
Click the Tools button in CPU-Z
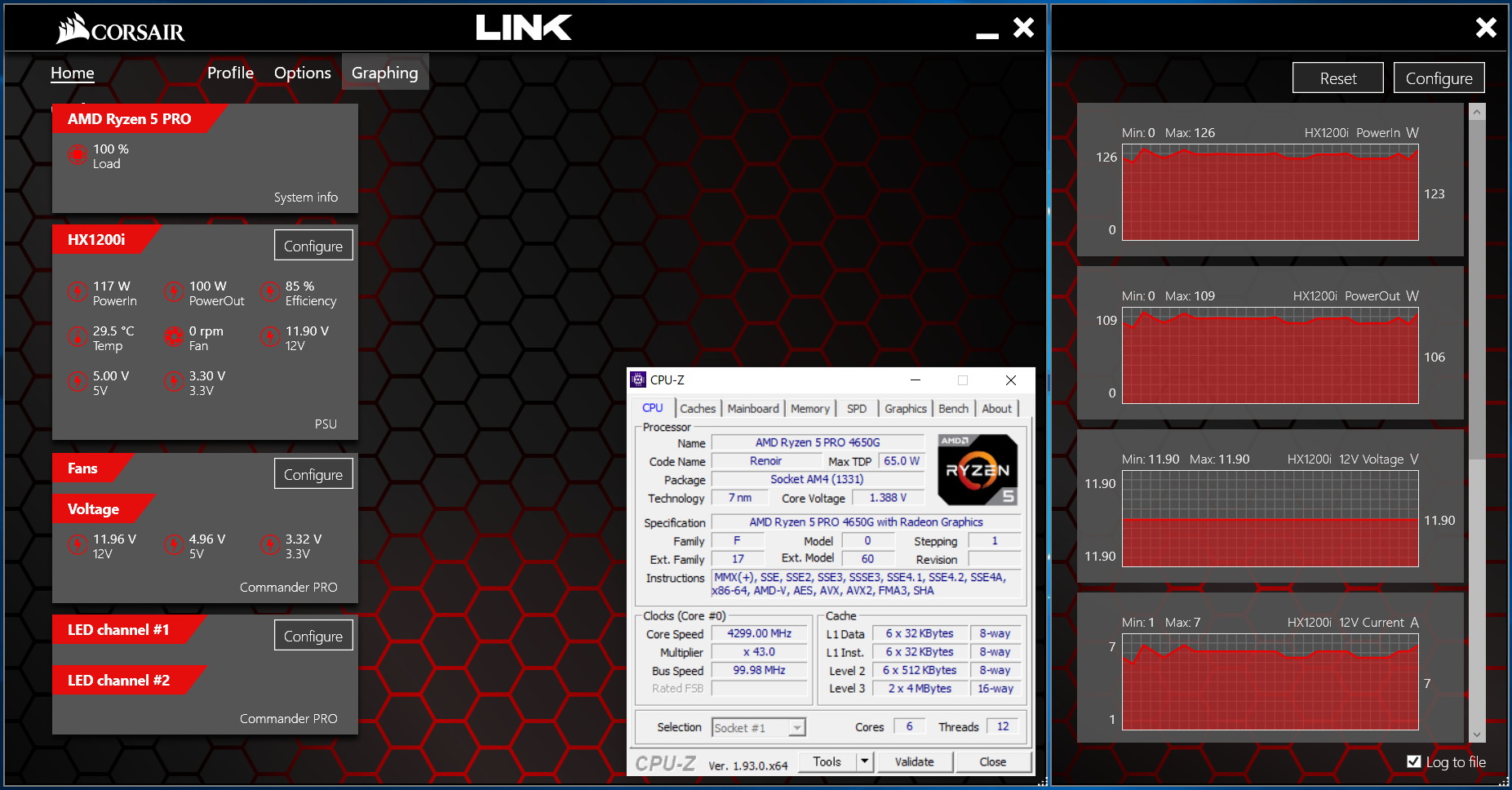point(827,761)
